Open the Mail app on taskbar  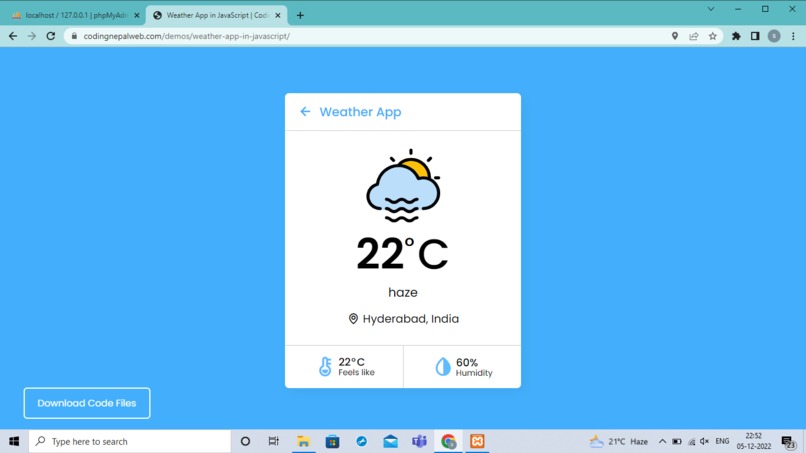391,441
